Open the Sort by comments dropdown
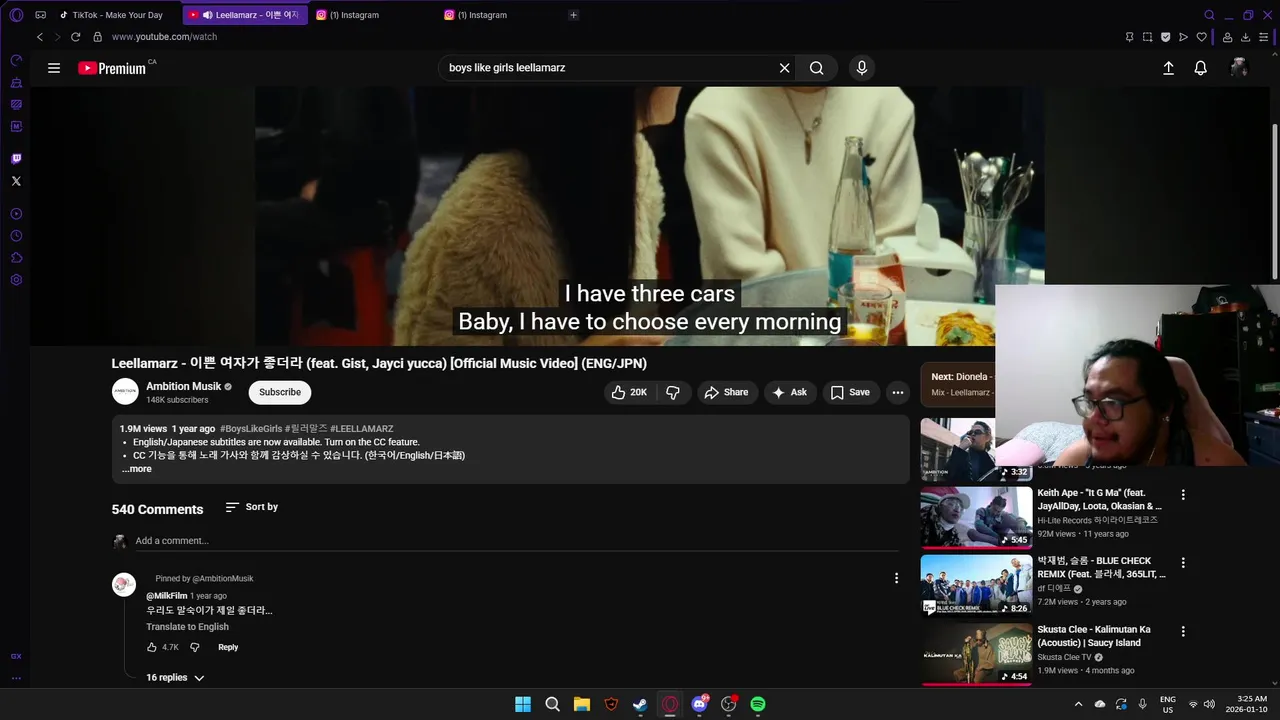The image size is (1280, 720). pyautogui.click(x=252, y=507)
